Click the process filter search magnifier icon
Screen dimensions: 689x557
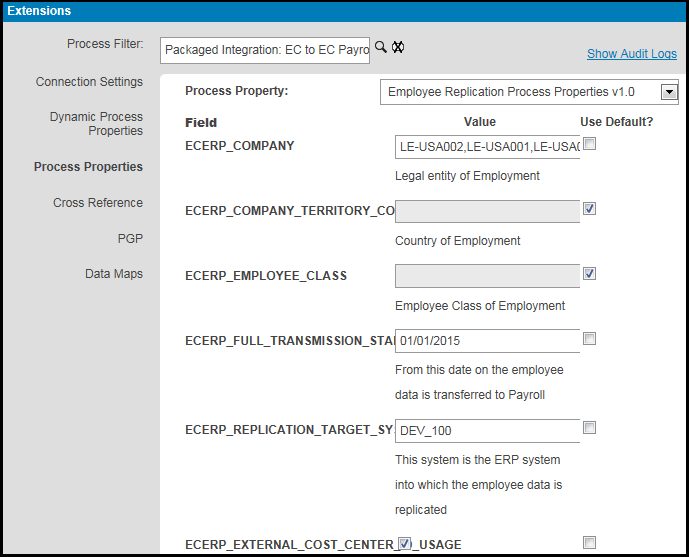click(x=381, y=47)
